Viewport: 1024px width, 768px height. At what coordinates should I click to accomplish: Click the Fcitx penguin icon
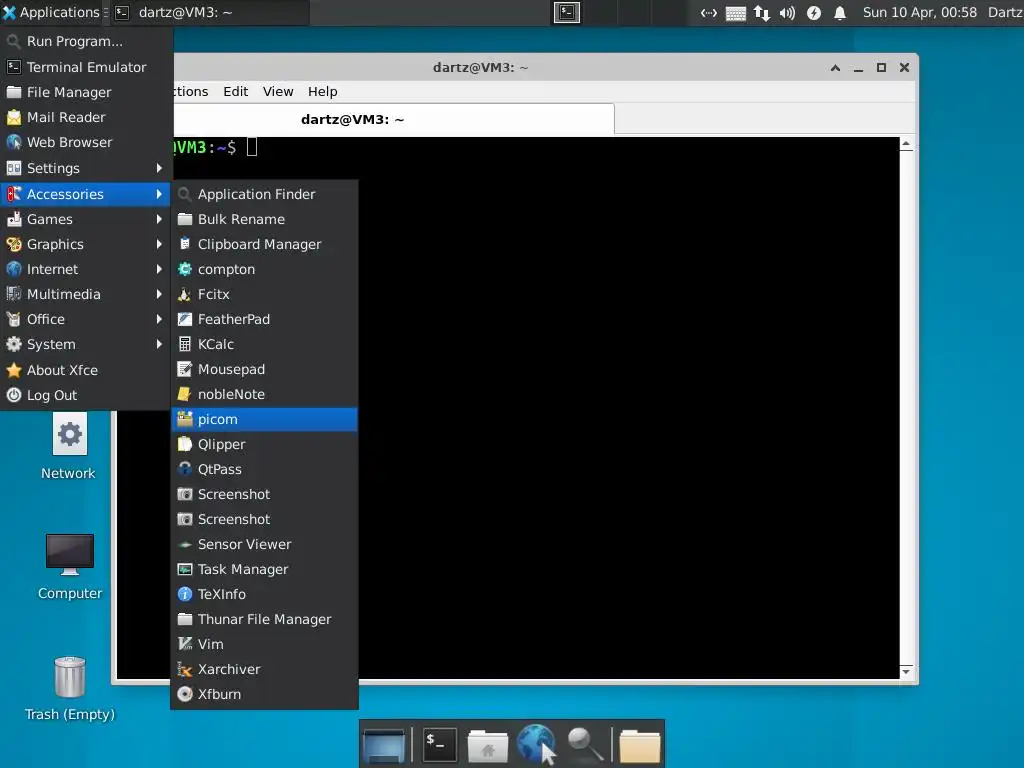click(185, 295)
